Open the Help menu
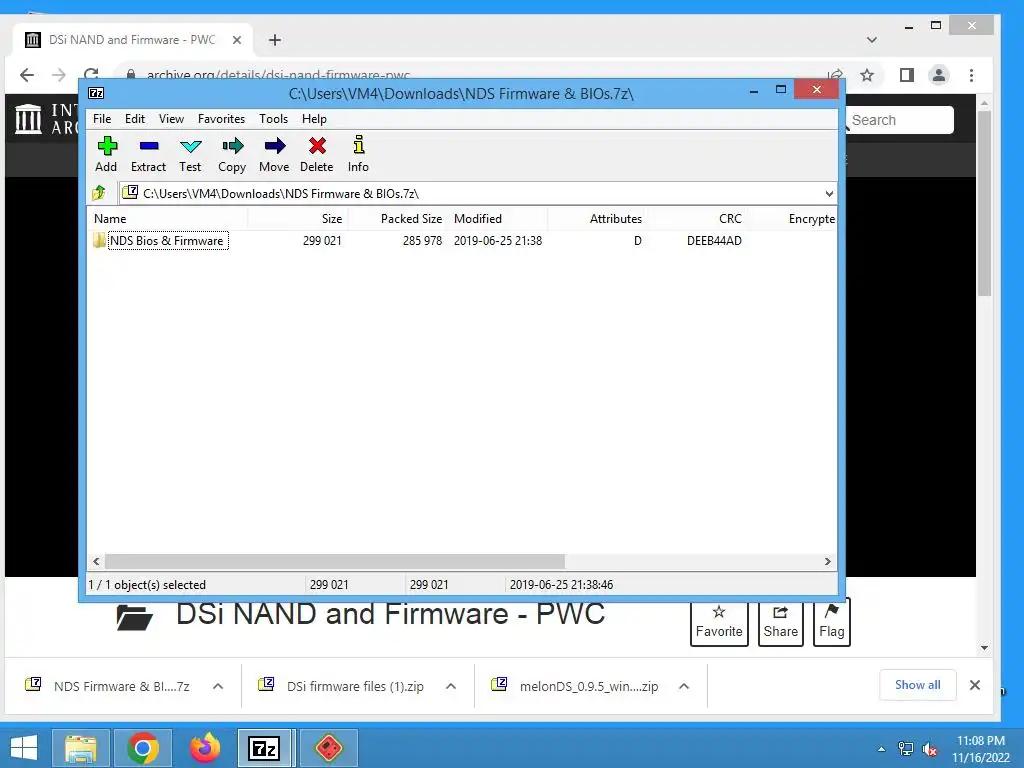Image resolution: width=1024 pixels, height=768 pixels. click(314, 119)
